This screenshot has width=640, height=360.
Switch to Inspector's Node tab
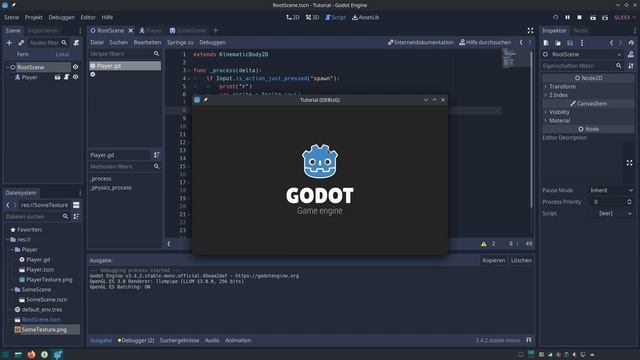[580, 31]
